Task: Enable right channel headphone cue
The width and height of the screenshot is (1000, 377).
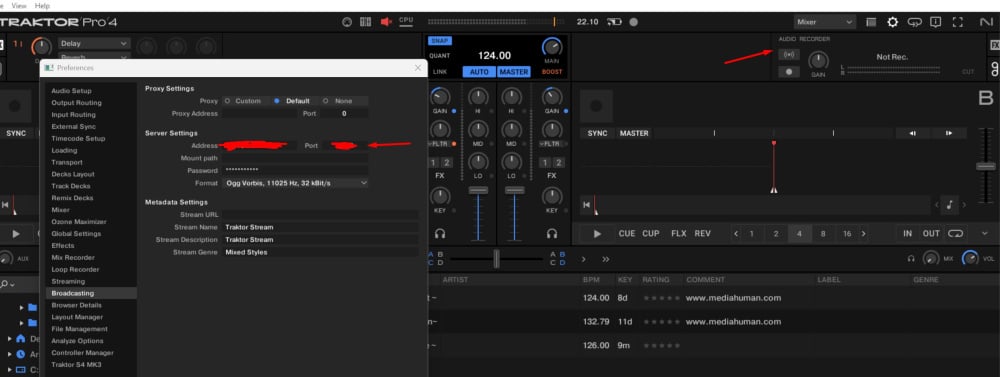Action: coord(552,233)
